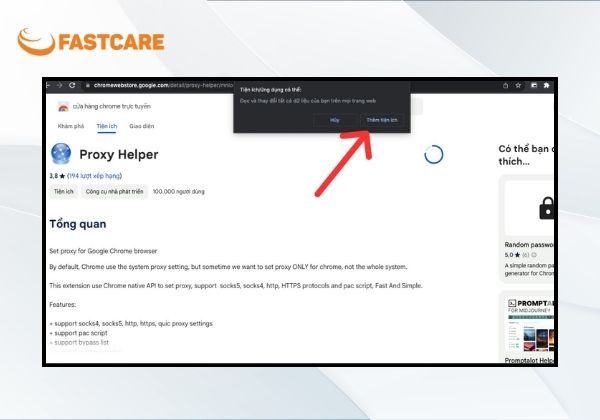Image resolution: width=600 pixels, height=420 pixels.
Task: Click the Công cụ nhà phát triển chip
Action: coord(114,191)
